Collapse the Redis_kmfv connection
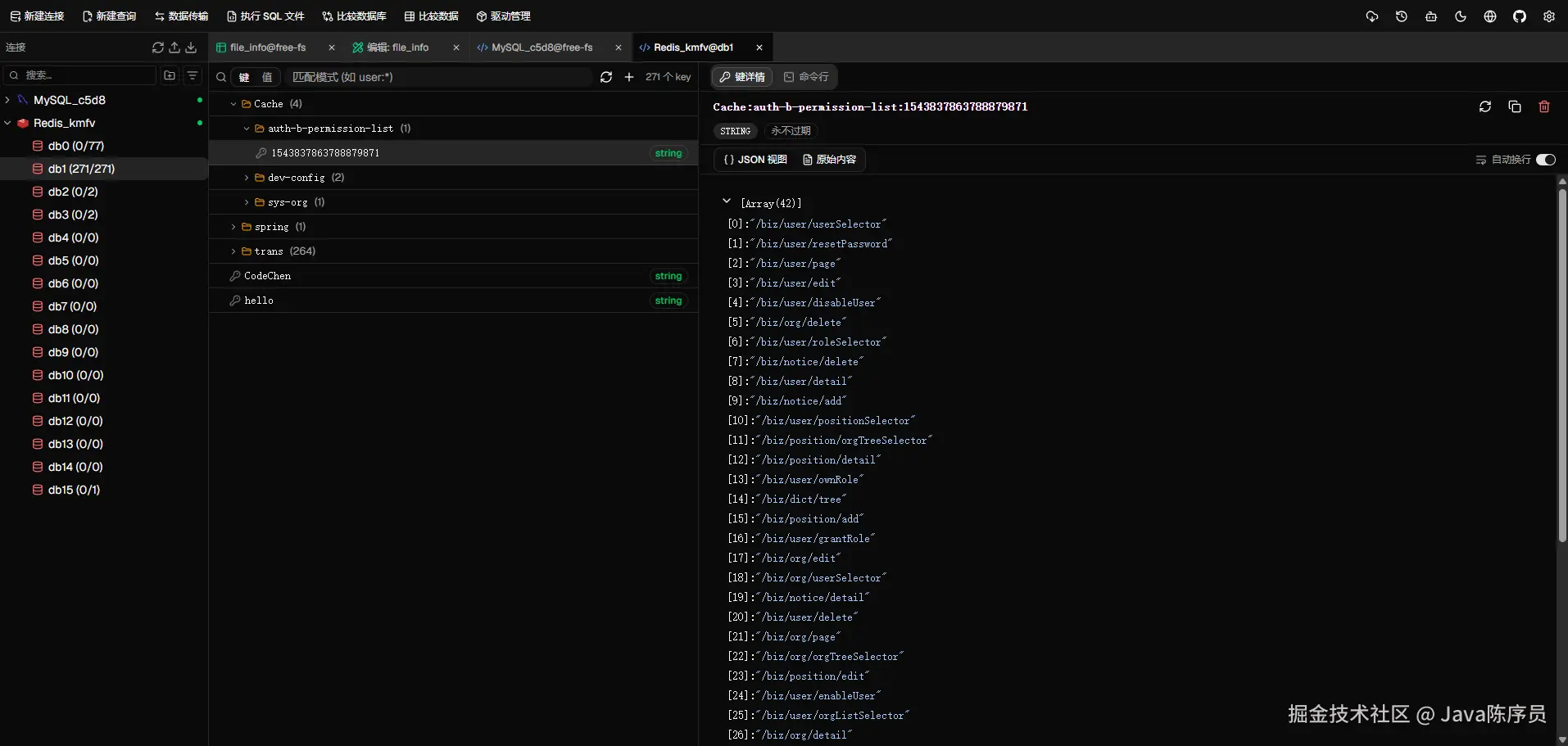This screenshot has width=1568, height=746. [x=7, y=123]
